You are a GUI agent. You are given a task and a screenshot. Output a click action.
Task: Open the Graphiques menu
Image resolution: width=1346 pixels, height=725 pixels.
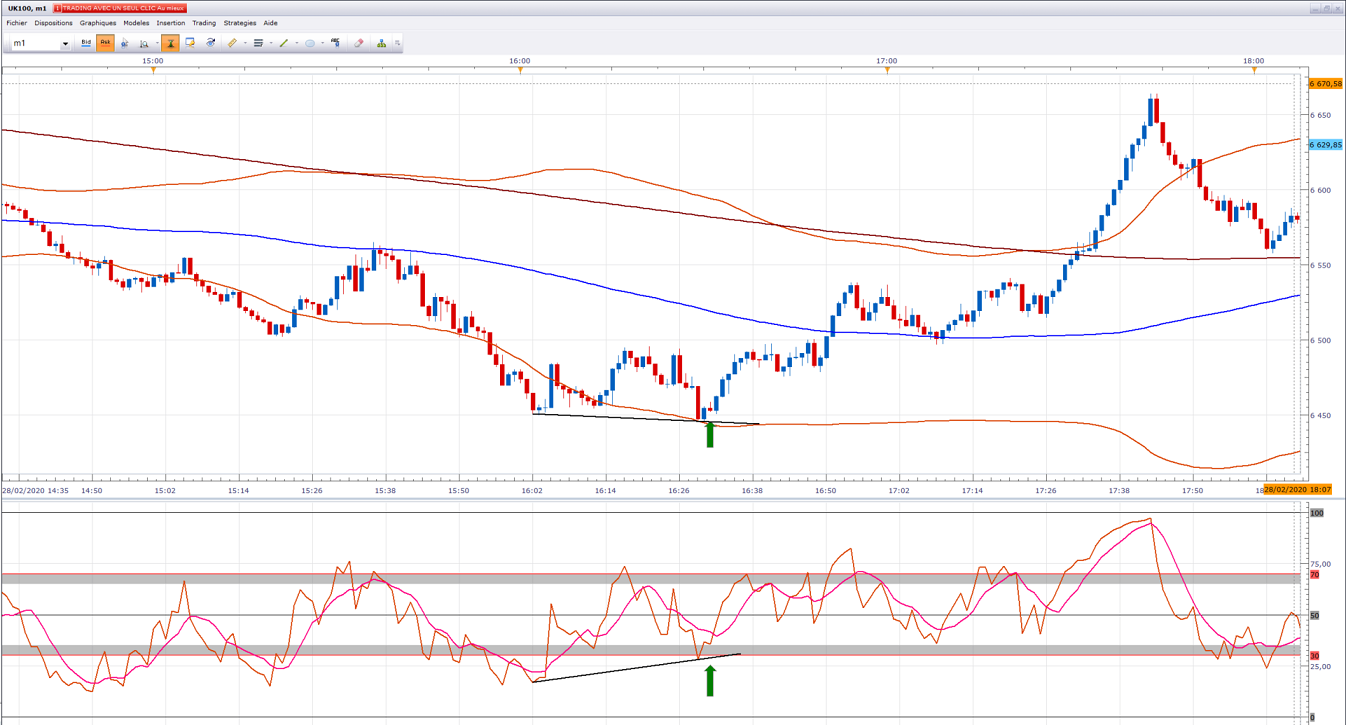(x=98, y=23)
